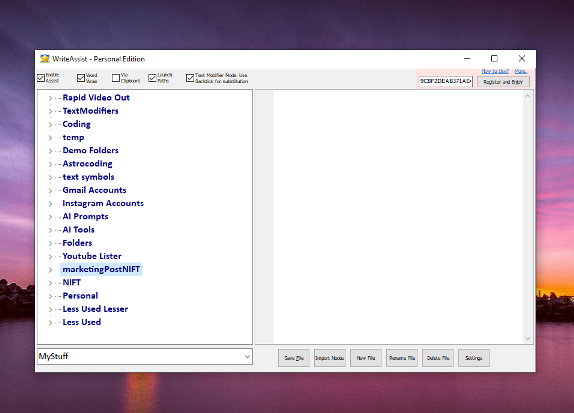Viewport: 574px width, 413px height.
Task: Click the editor scrollbar down arrow
Action: tap(528, 339)
